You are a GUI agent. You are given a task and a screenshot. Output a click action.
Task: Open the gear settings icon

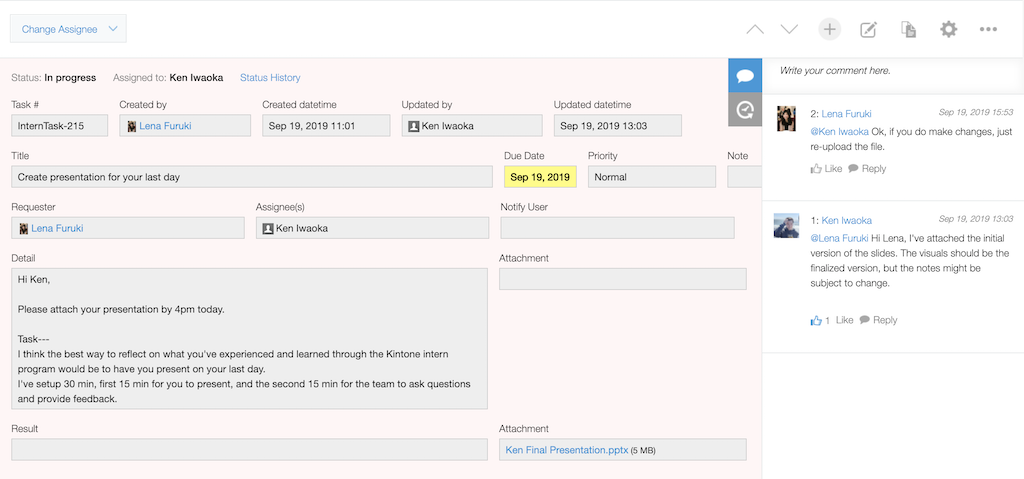948,29
